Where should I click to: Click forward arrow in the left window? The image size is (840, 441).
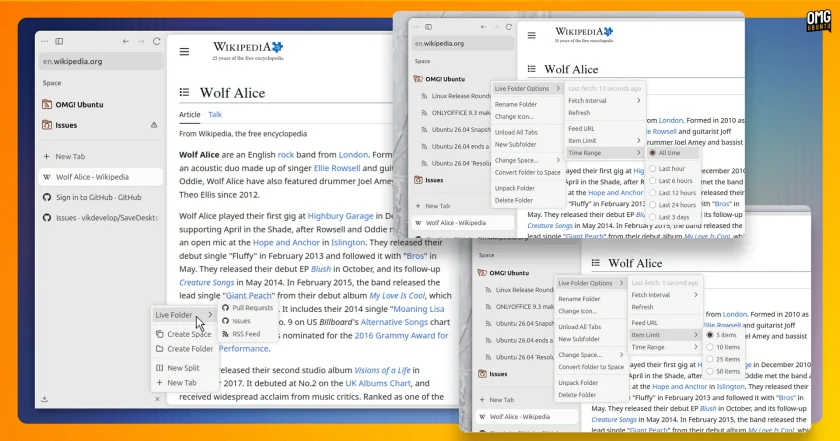[x=141, y=41]
